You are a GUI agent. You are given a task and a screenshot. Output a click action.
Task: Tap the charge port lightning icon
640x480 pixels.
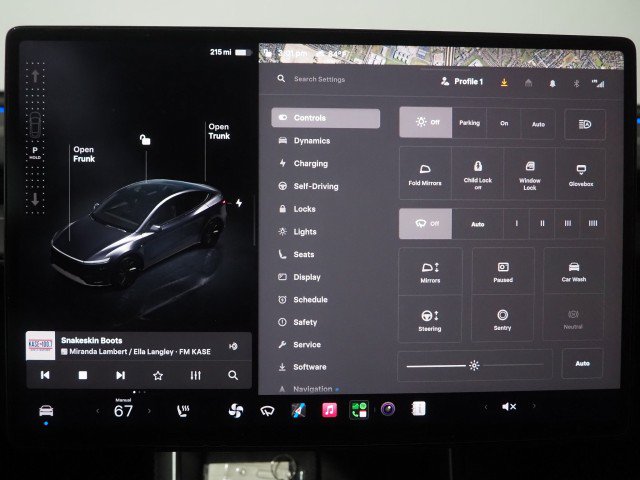(x=239, y=203)
